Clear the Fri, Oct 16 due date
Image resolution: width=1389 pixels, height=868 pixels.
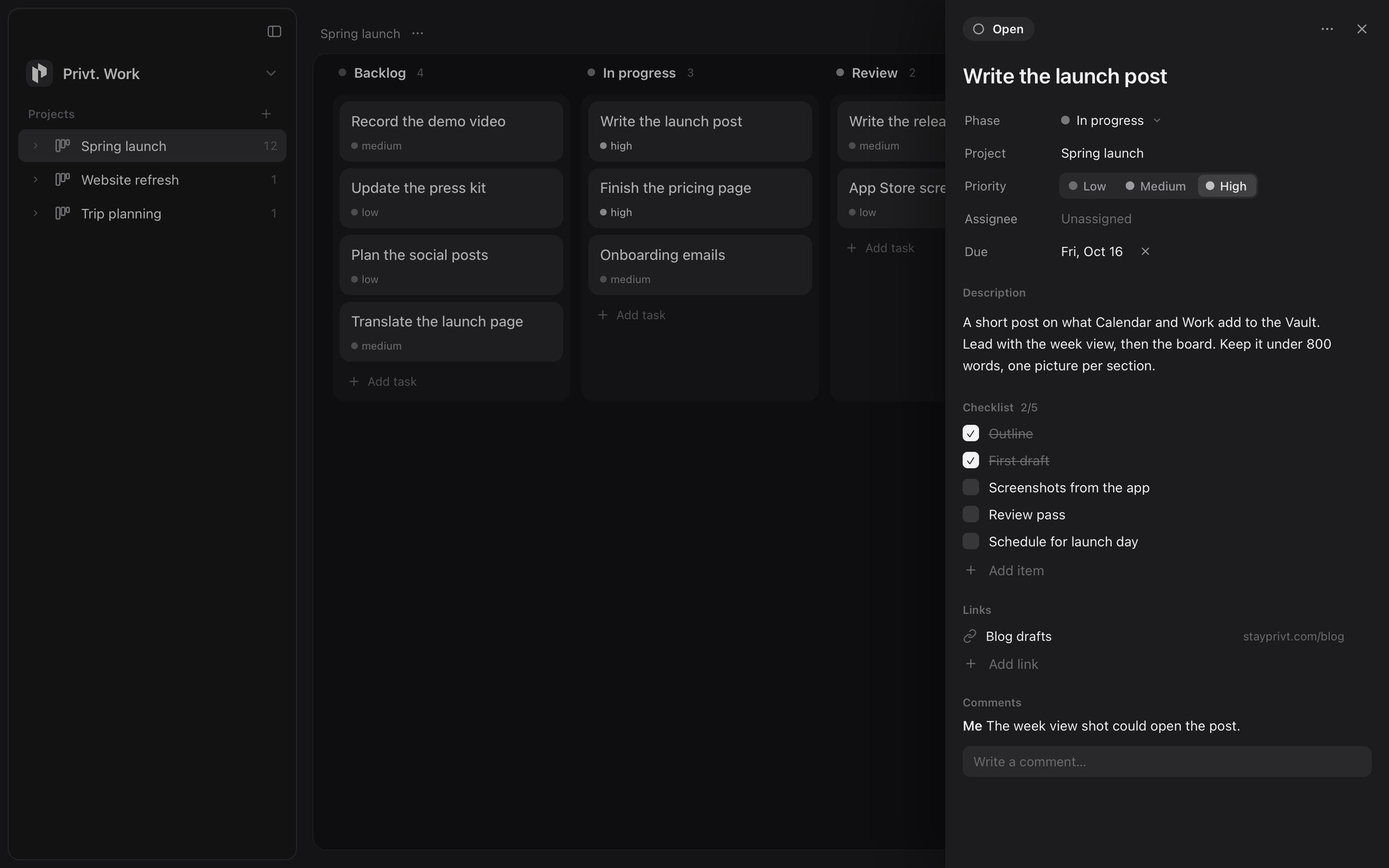(1145, 252)
